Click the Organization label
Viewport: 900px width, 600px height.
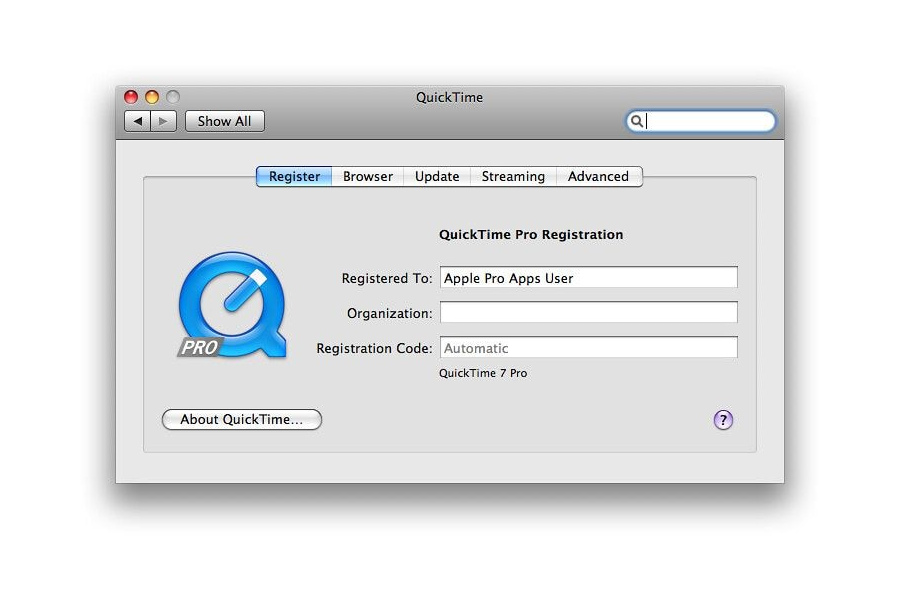coord(390,313)
